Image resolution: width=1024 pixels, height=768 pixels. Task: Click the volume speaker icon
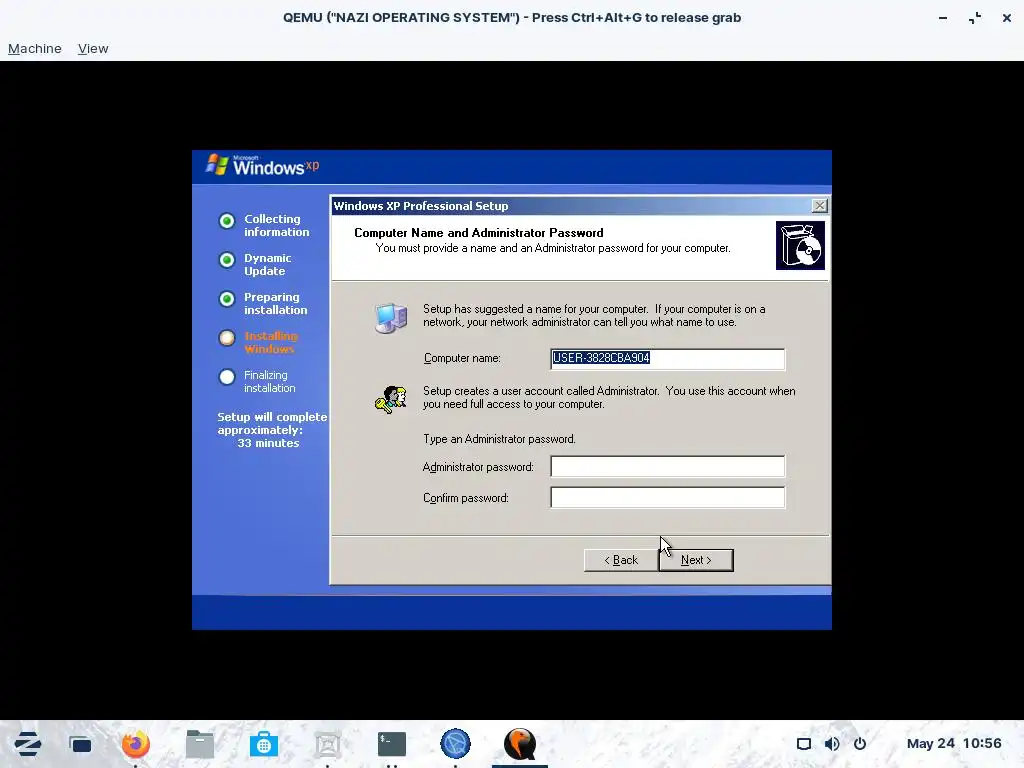pos(832,744)
